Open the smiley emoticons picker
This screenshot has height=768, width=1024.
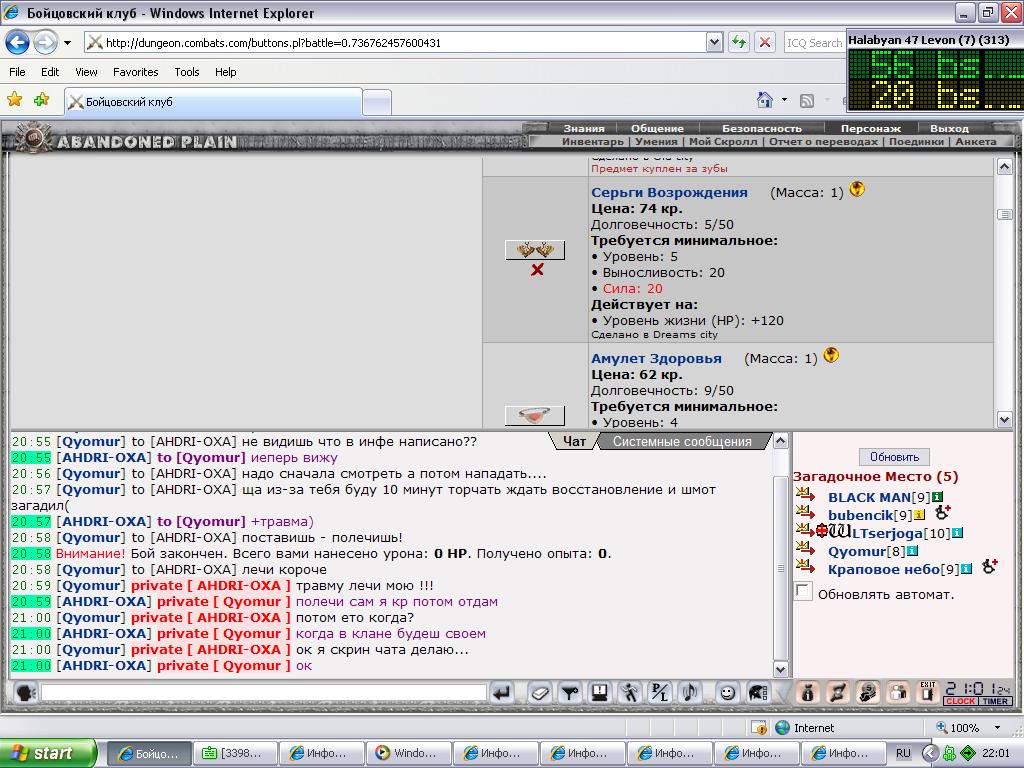[727, 693]
